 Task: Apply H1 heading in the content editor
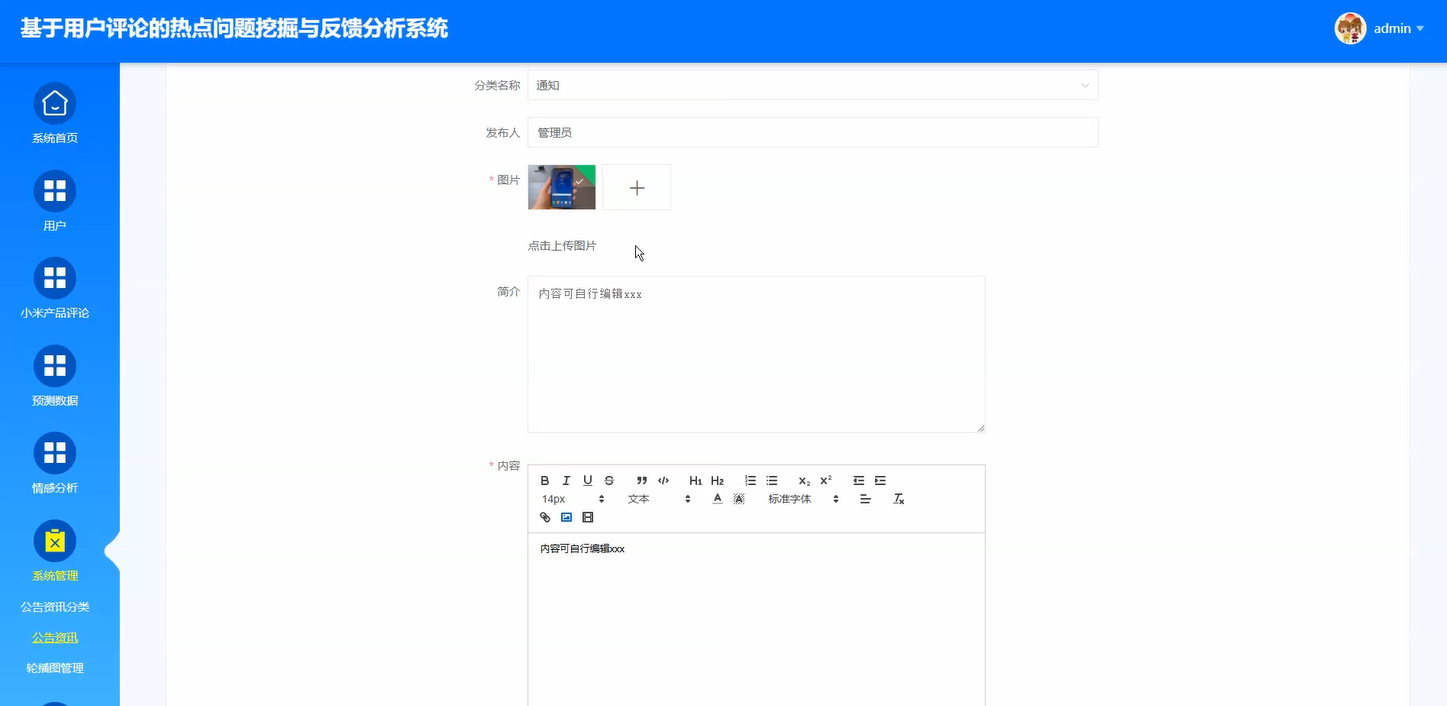(x=695, y=480)
